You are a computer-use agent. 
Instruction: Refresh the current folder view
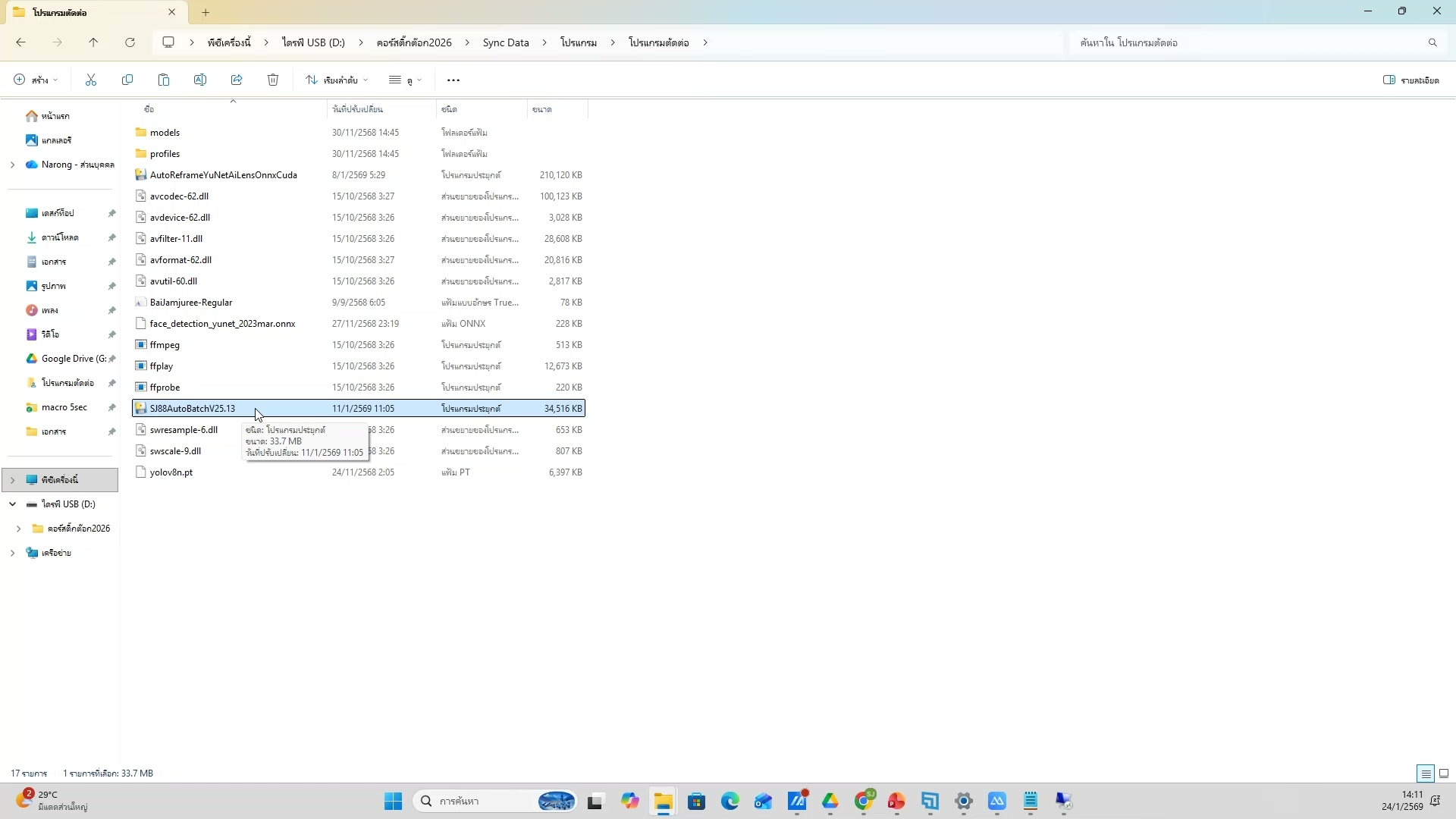(x=130, y=42)
